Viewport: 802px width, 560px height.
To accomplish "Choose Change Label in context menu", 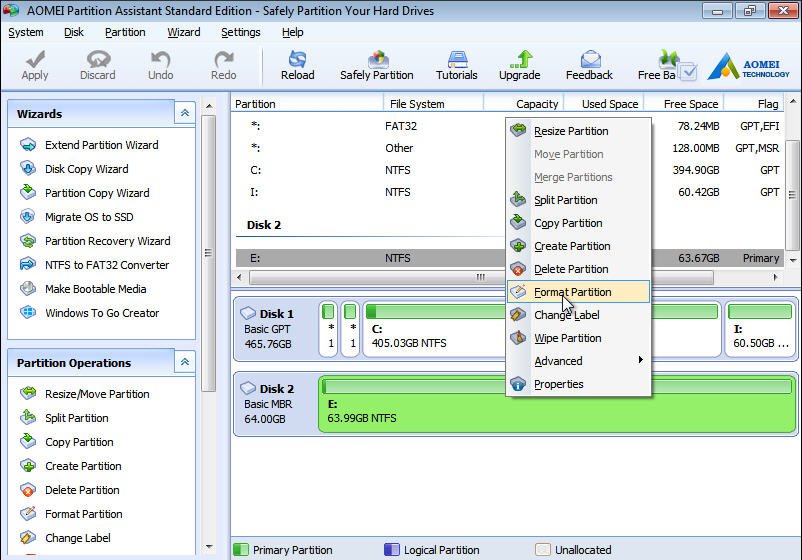I will click(x=578, y=315).
